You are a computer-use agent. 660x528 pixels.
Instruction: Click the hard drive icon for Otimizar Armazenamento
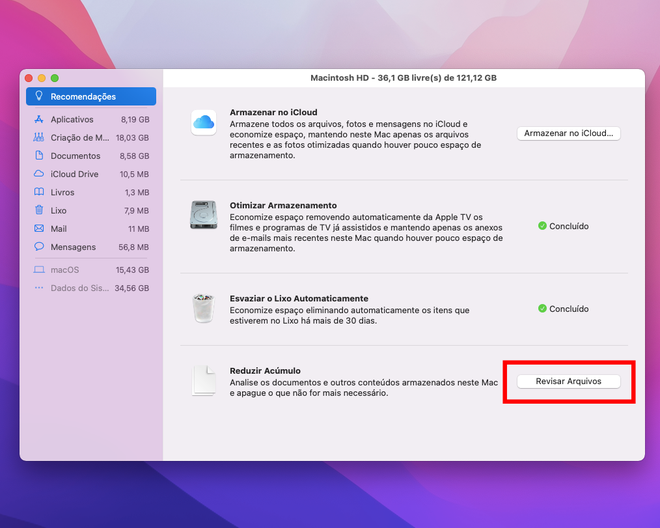[204, 215]
